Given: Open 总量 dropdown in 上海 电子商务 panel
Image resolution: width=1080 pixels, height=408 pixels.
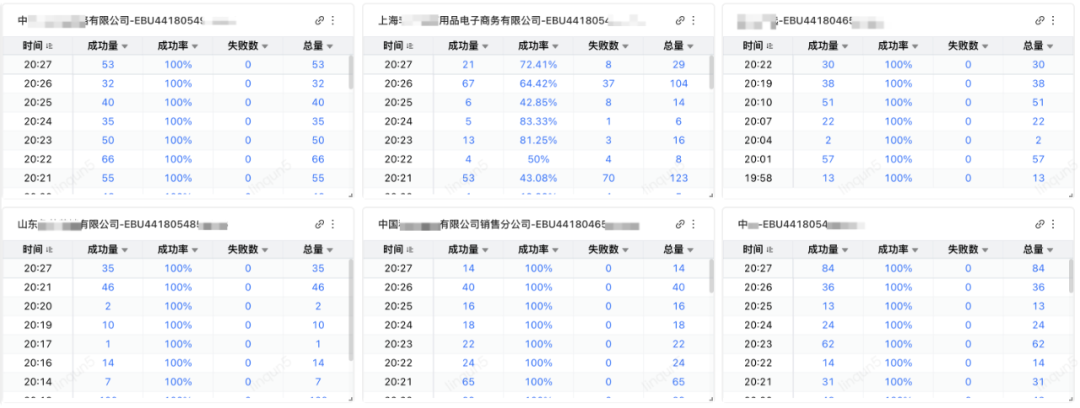Looking at the screenshot, I should pos(690,47).
